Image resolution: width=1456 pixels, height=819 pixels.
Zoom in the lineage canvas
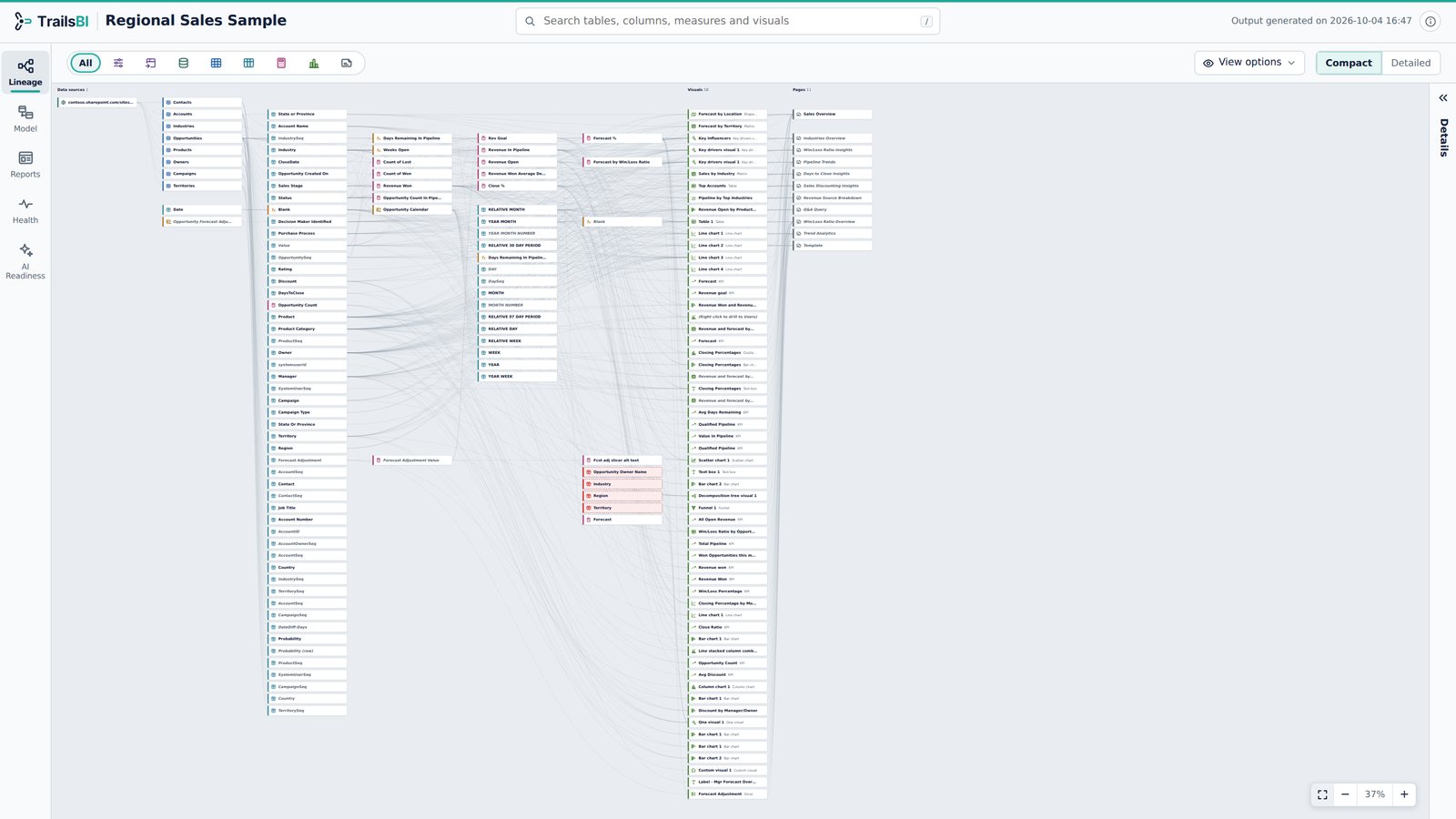(1404, 794)
